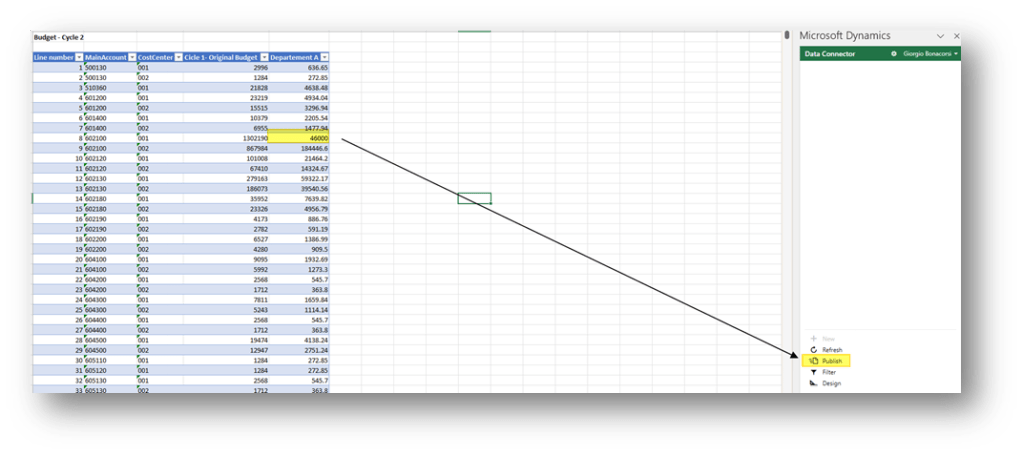Open the CostCenter column filter dropdown
The width and height of the screenshot is (1023, 455).
point(178,58)
